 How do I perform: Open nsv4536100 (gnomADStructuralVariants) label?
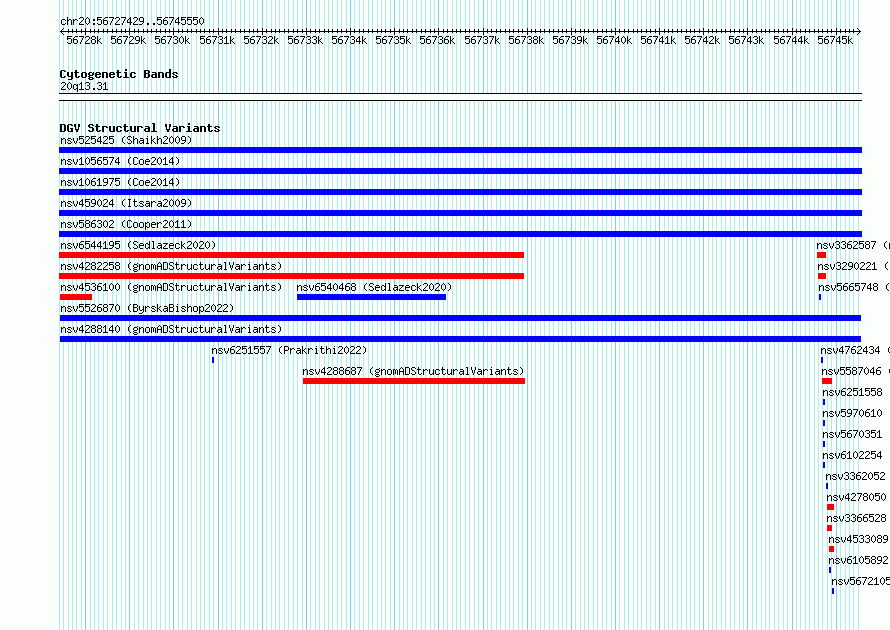[171, 287]
